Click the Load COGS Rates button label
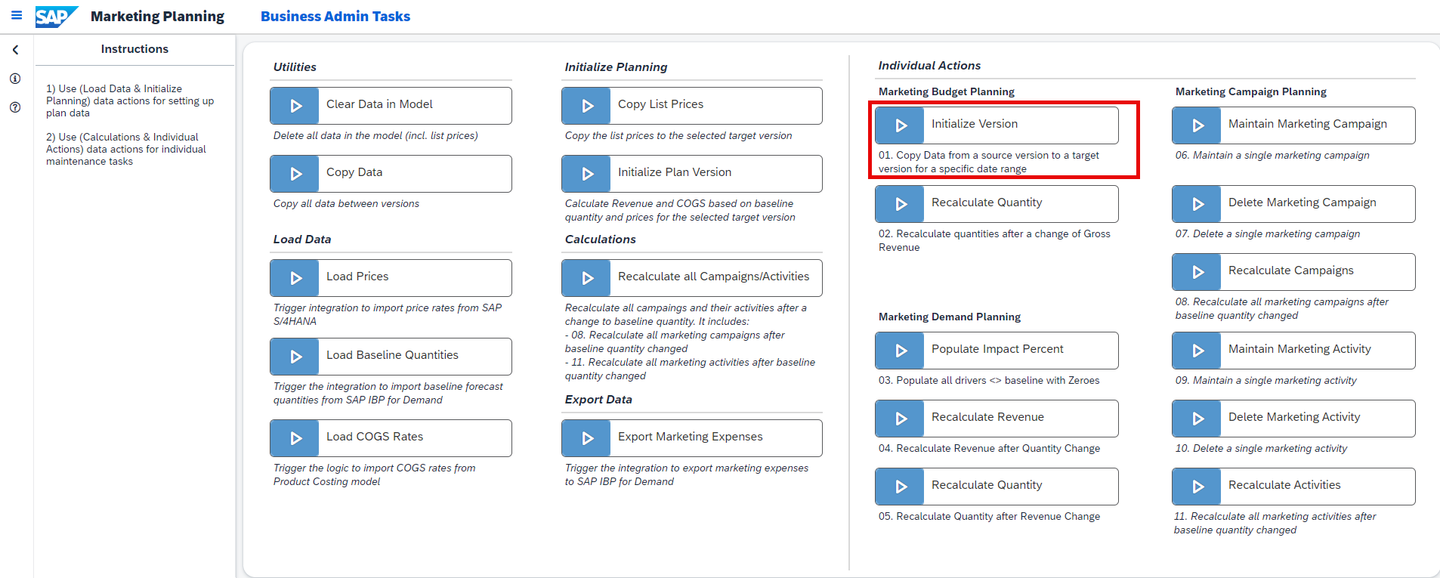1440x578 pixels. [x=374, y=436]
